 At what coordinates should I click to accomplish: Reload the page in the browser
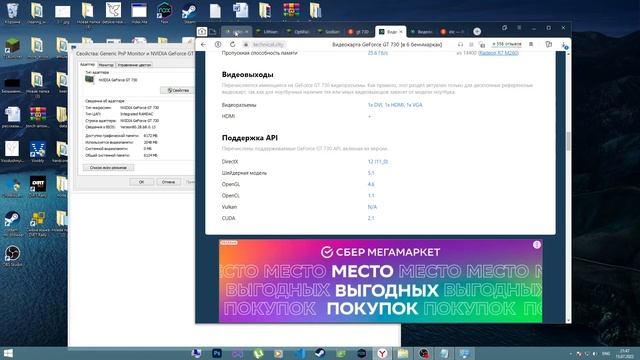pos(232,44)
